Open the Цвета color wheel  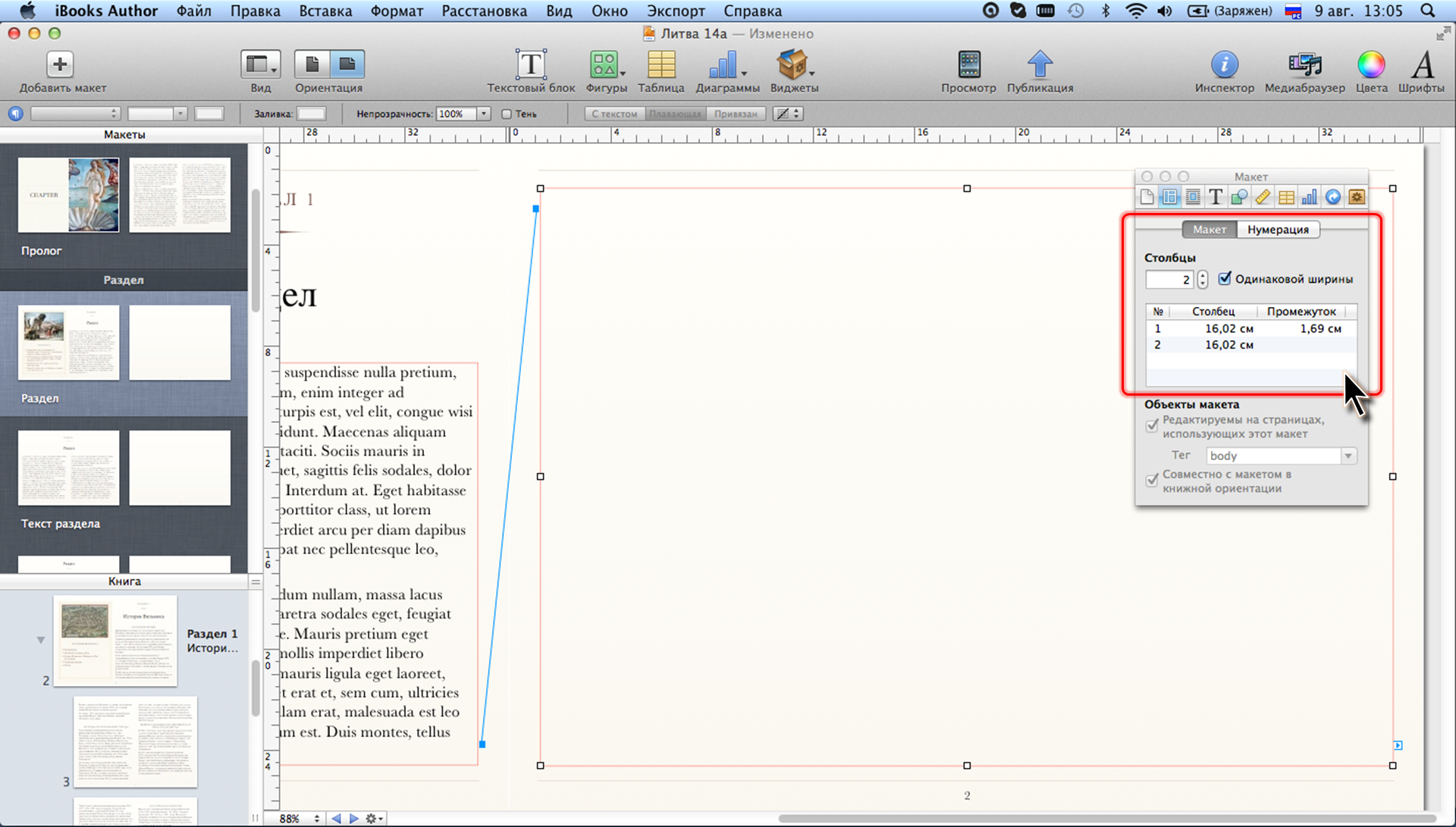coord(1371,65)
